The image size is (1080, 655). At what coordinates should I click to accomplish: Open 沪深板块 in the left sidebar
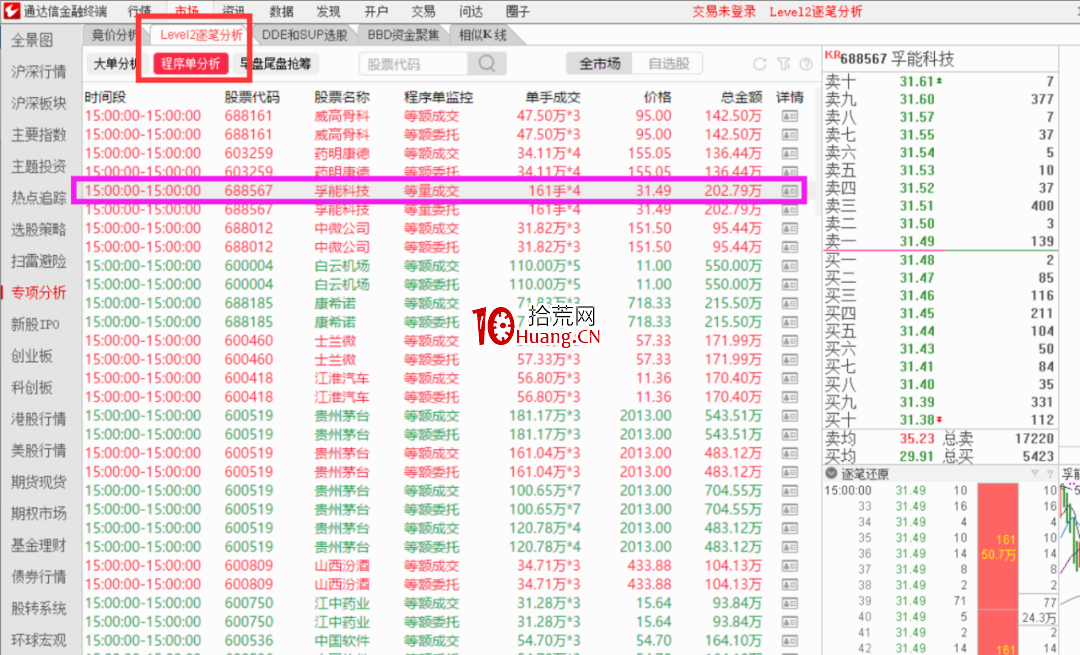tap(39, 104)
